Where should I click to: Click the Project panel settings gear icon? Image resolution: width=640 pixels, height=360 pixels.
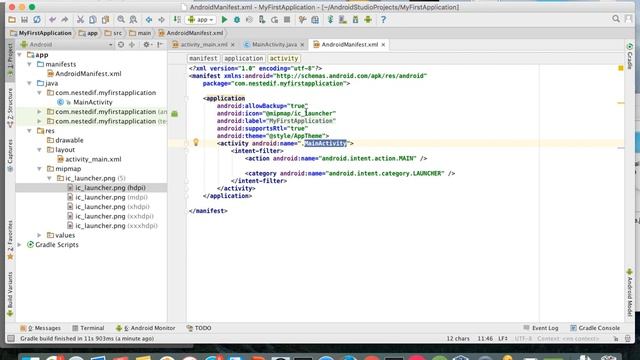pos(146,44)
